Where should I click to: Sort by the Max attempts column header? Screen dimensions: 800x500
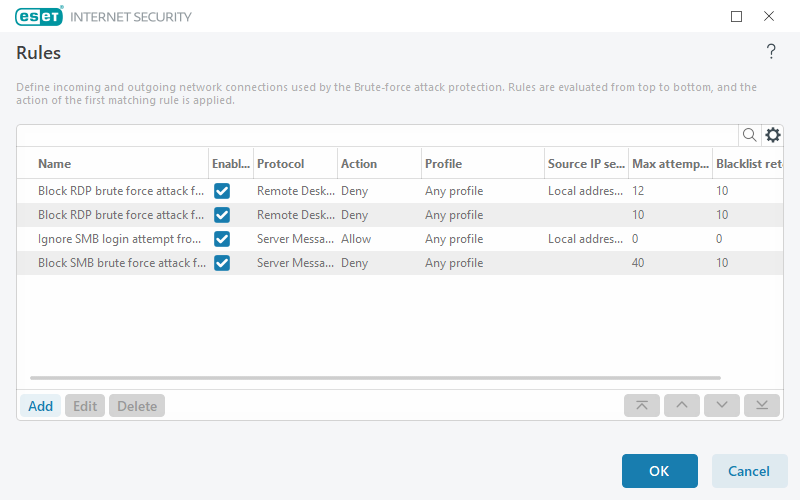pyautogui.click(x=670, y=163)
